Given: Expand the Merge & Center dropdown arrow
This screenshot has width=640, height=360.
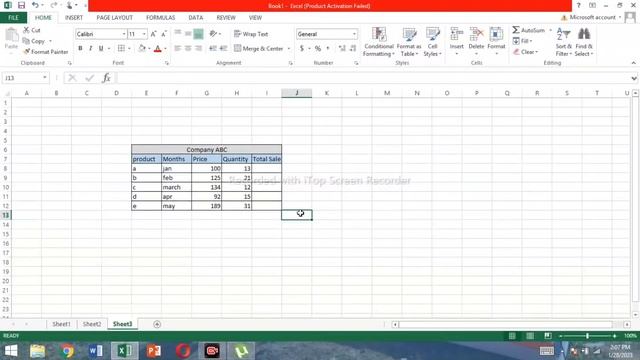Looking at the screenshot, I should click(289, 49).
